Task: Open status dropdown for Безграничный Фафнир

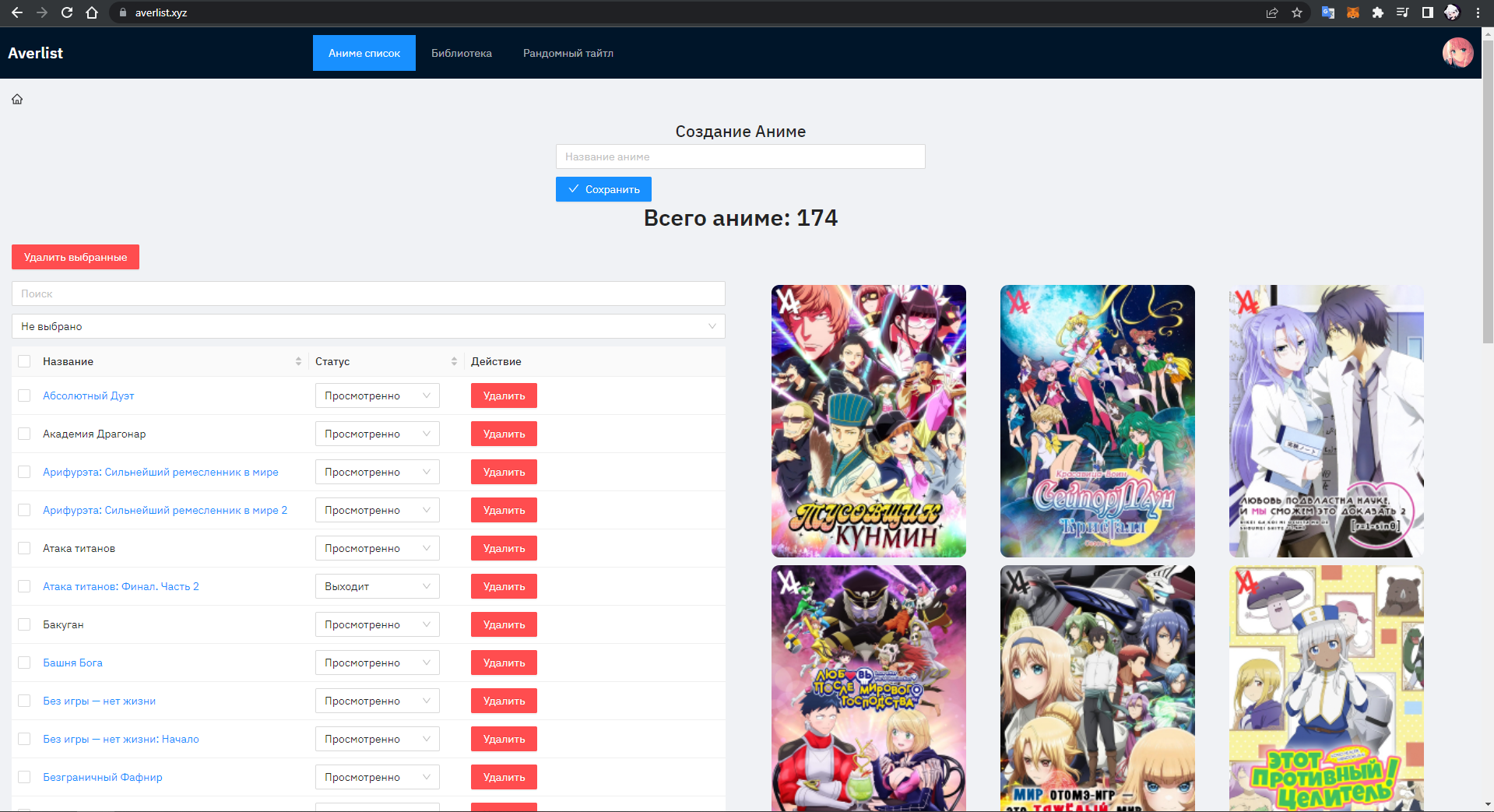Action: click(x=378, y=777)
